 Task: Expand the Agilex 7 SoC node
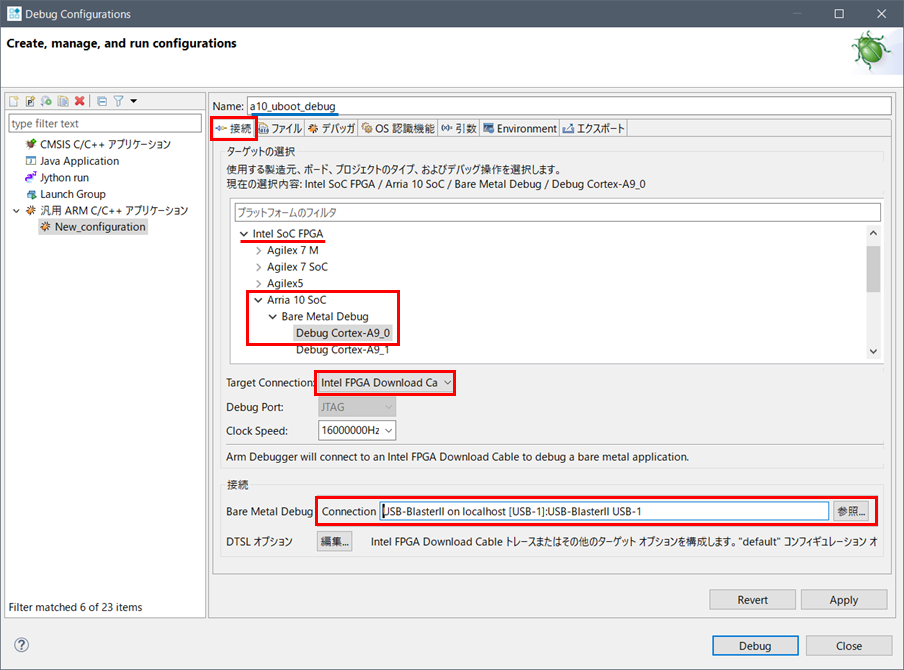tap(259, 267)
